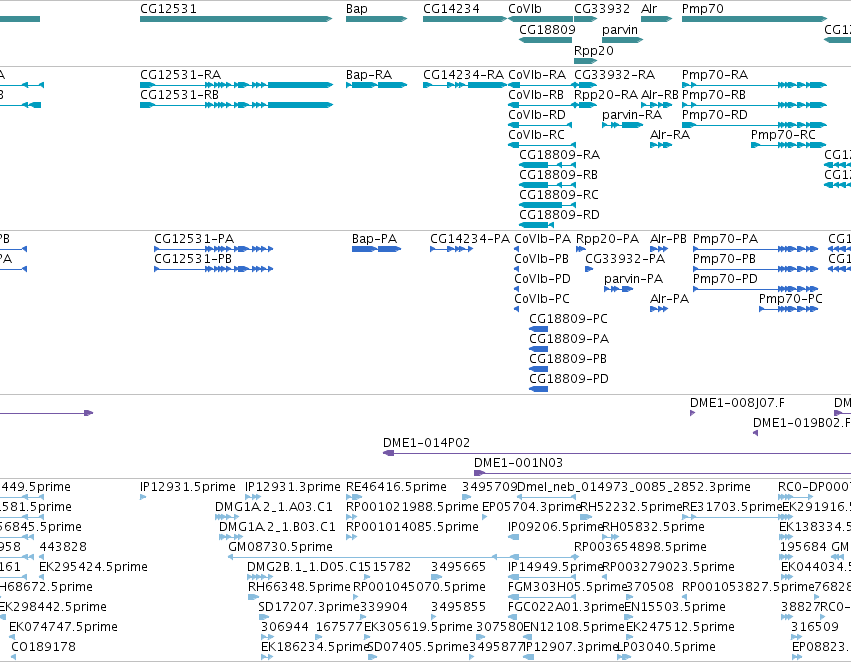Viewport: 851px width, 662px height.
Task: Click the DME1-019B02 clone end label
Action: (x=801, y=423)
